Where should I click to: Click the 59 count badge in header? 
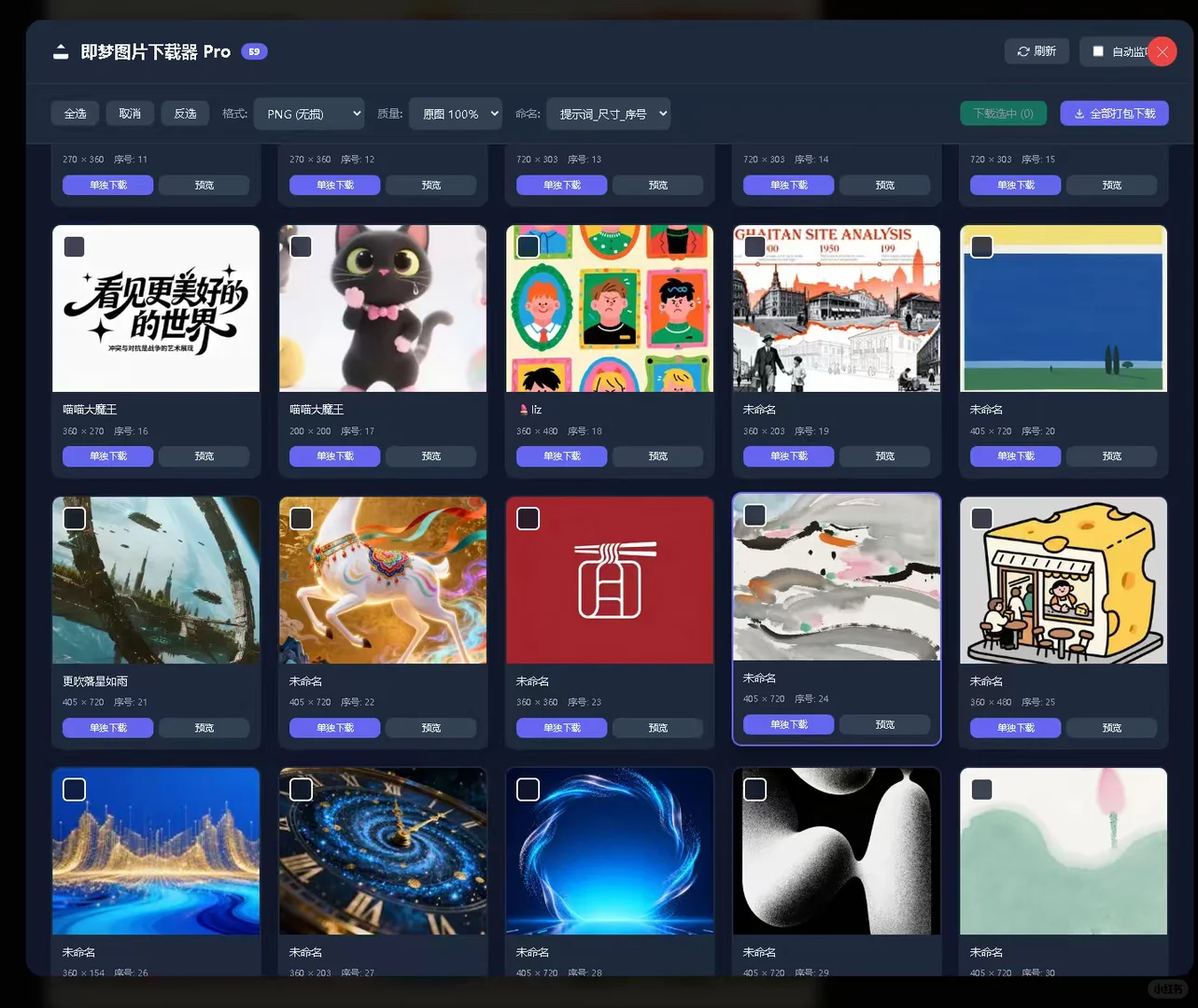254,51
